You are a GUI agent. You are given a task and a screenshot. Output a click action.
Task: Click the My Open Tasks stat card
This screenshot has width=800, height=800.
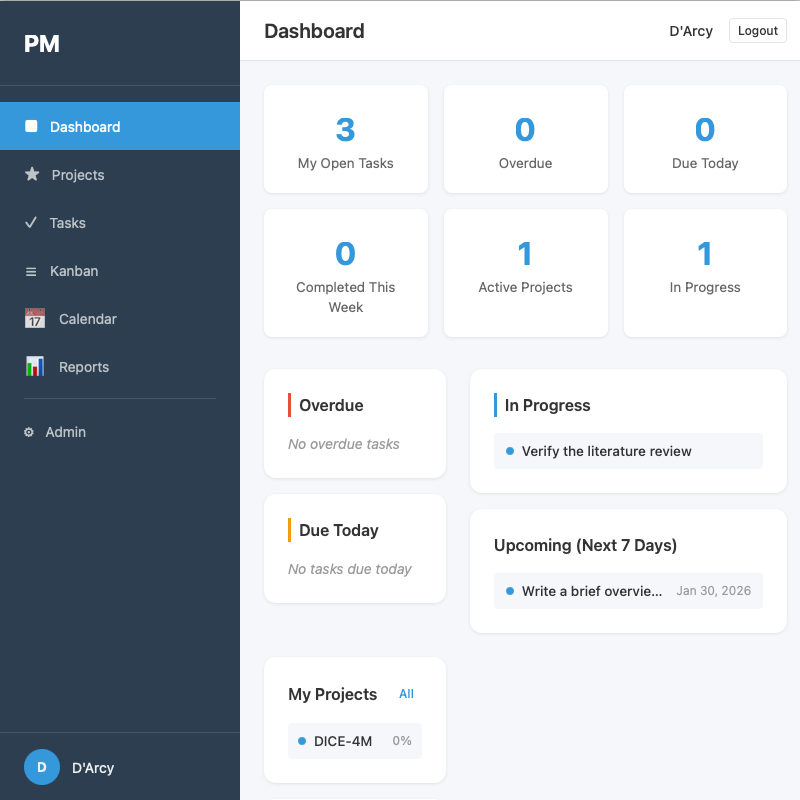point(345,139)
